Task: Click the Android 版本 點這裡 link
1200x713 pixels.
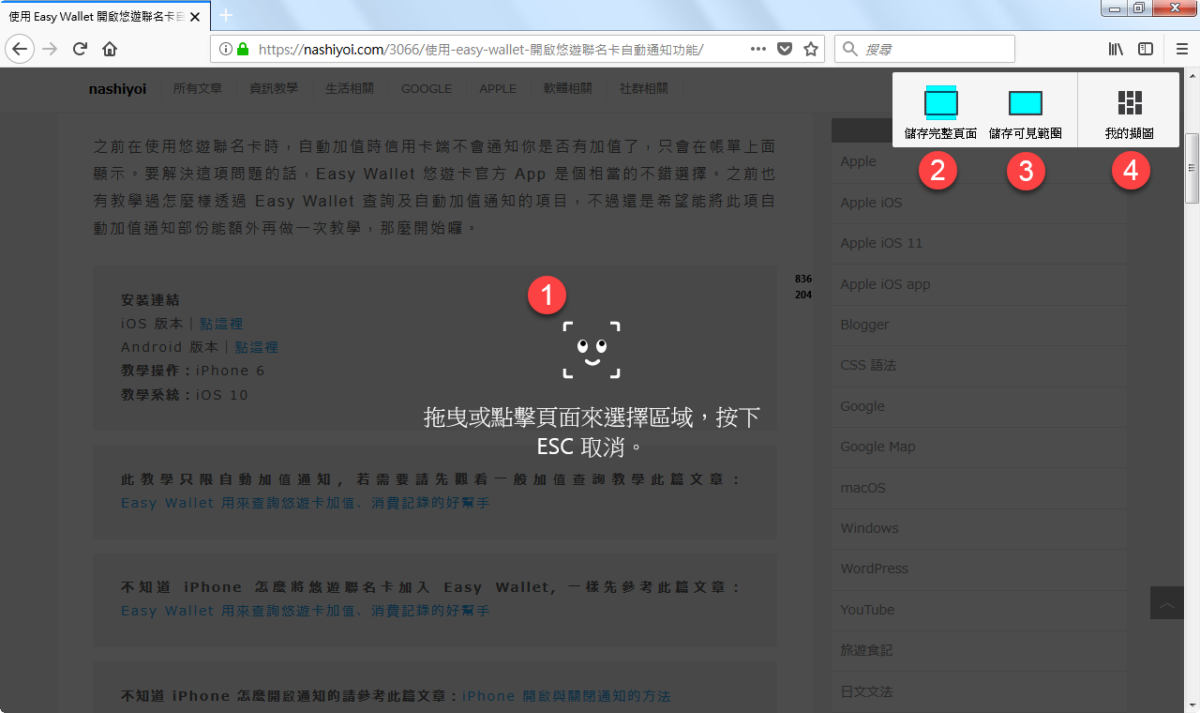Action: [x=256, y=347]
